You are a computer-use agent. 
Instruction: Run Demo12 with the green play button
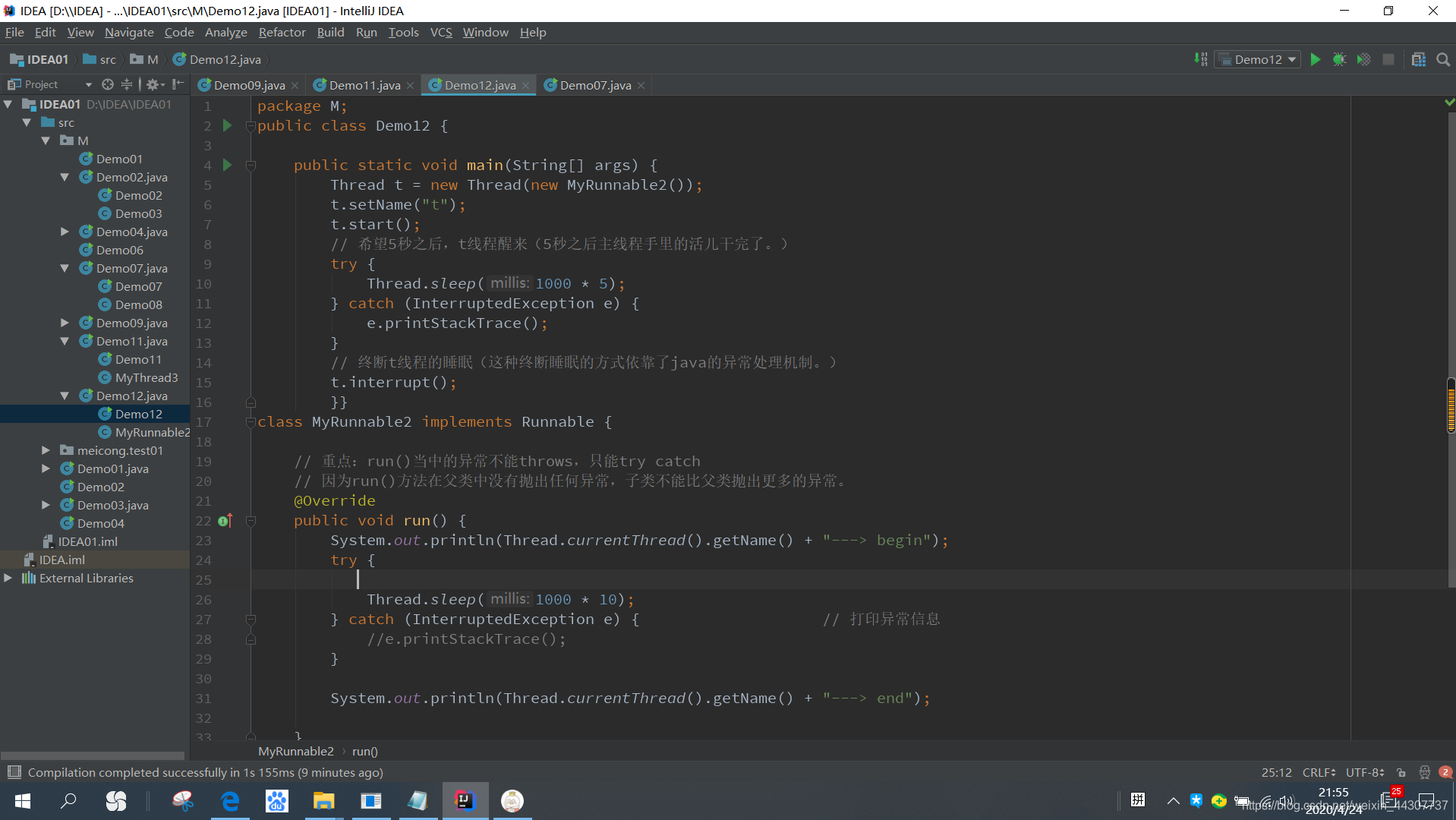point(1315,59)
